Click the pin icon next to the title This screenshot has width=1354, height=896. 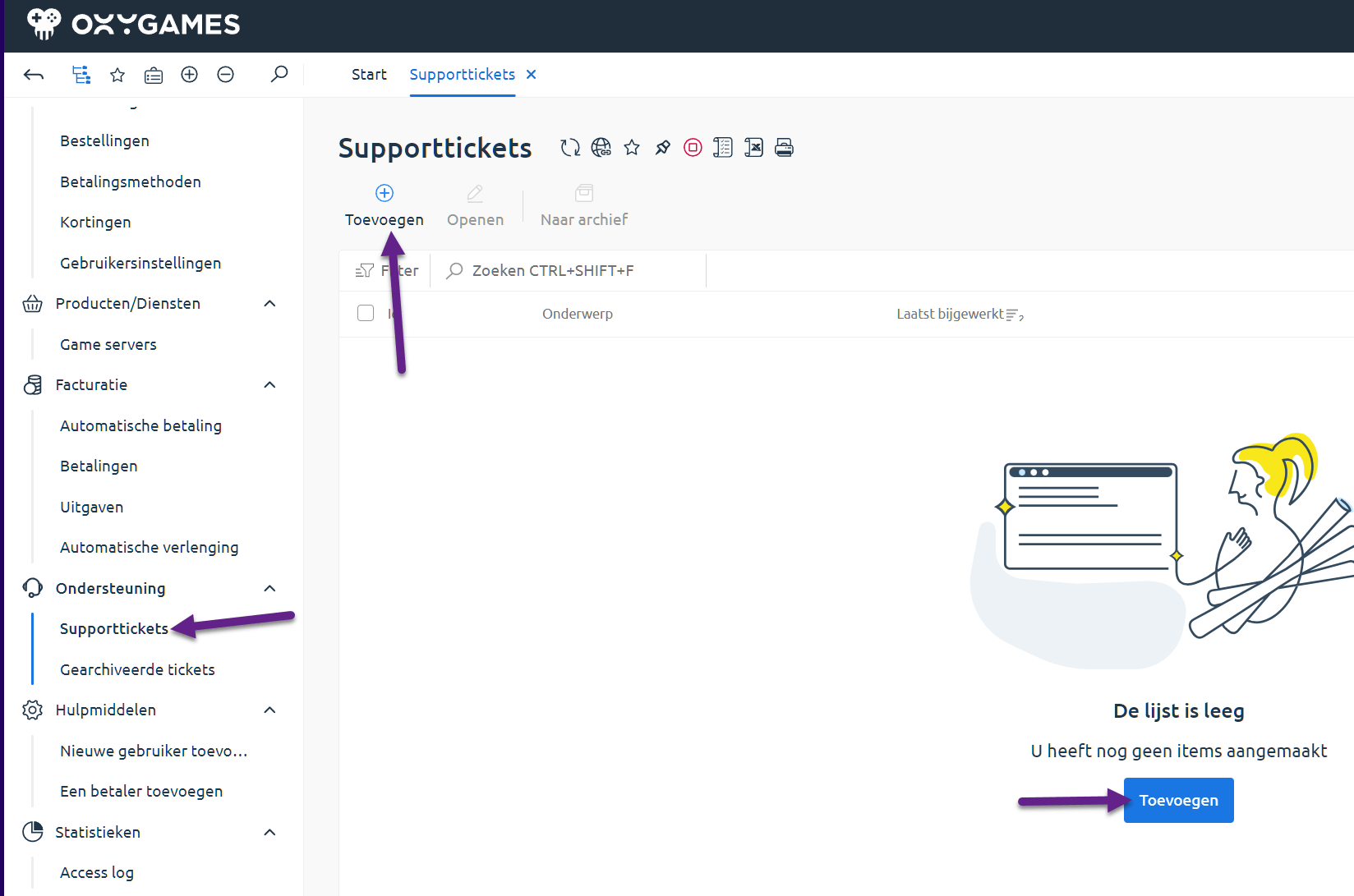tap(662, 148)
